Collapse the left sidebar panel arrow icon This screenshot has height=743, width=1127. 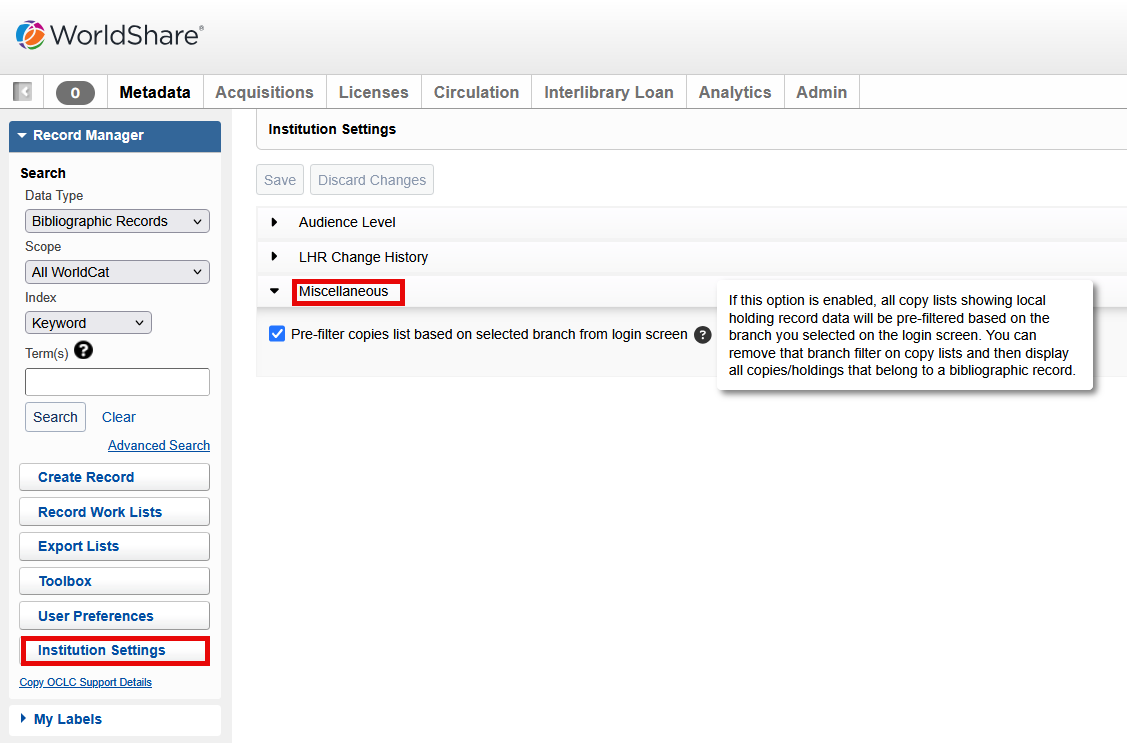(22, 92)
